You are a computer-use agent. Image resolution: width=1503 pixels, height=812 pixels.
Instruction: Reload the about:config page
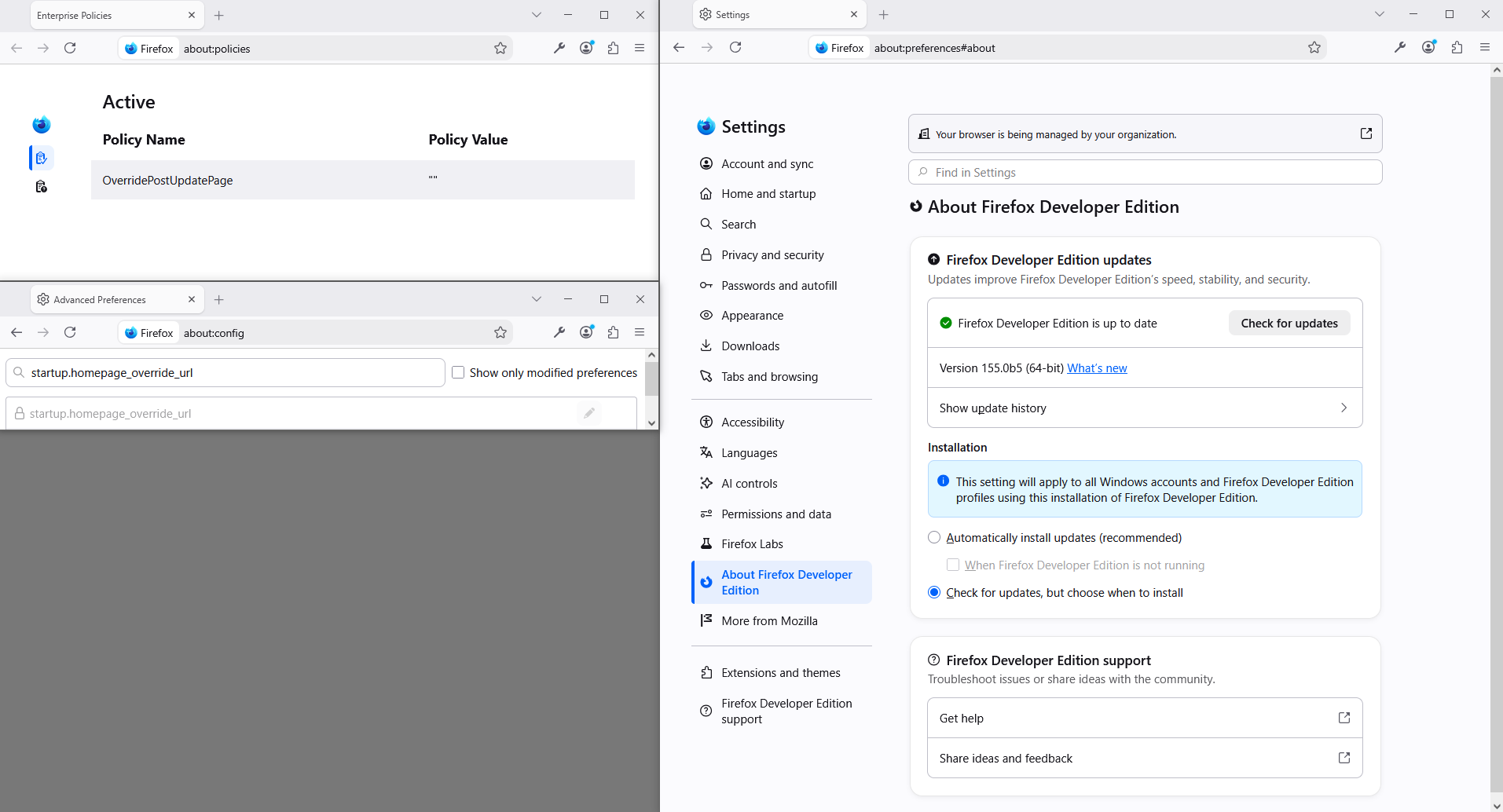pyautogui.click(x=70, y=332)
